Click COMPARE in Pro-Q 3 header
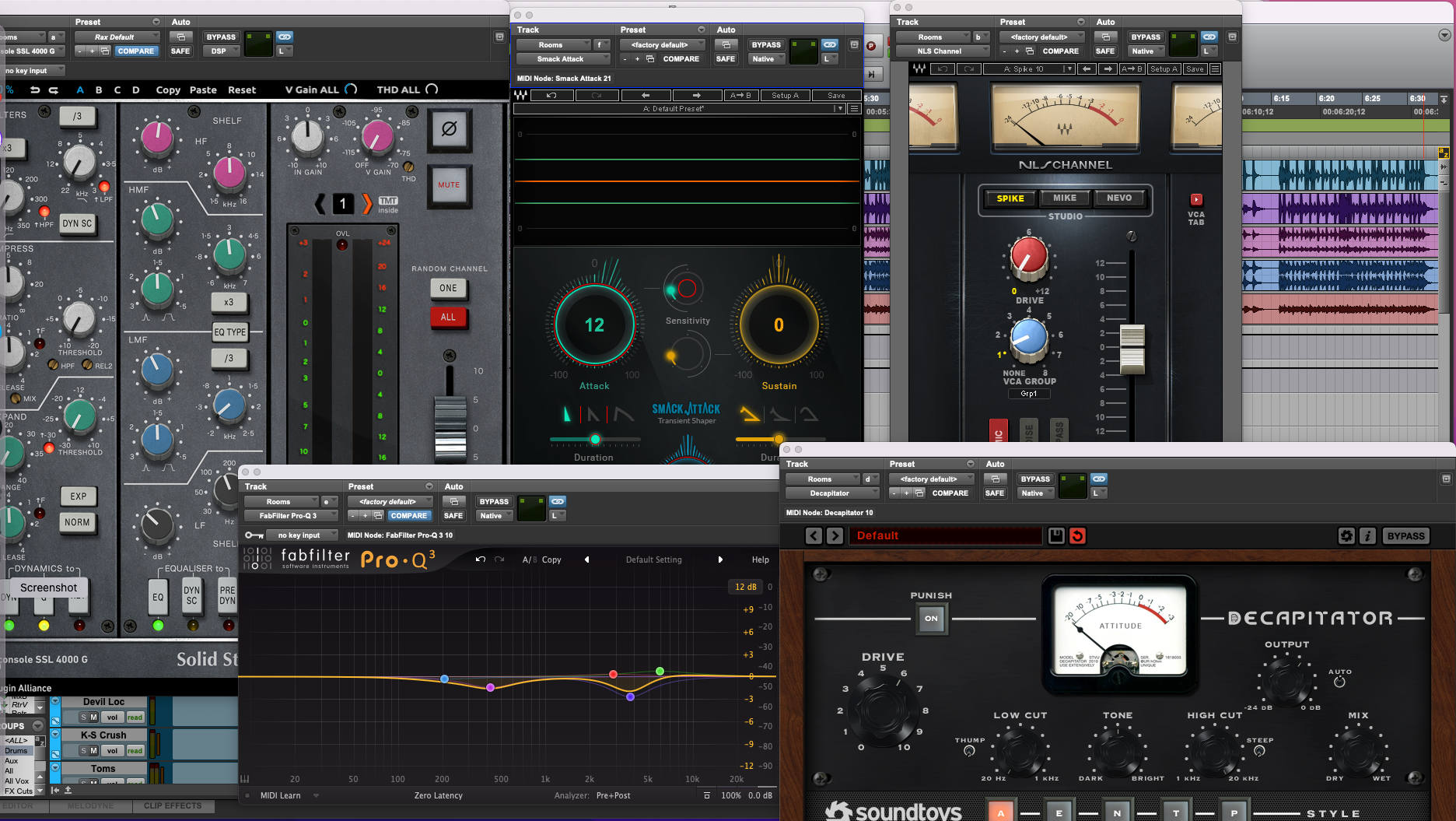 click(x=409, y=516)
